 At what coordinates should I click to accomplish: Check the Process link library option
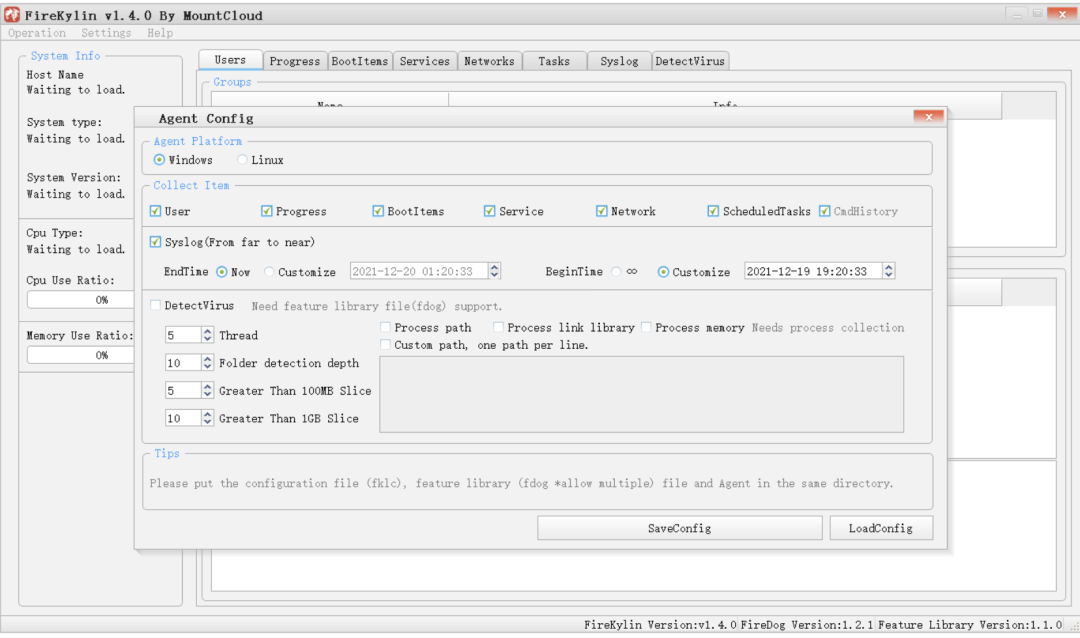click(498, 327)
